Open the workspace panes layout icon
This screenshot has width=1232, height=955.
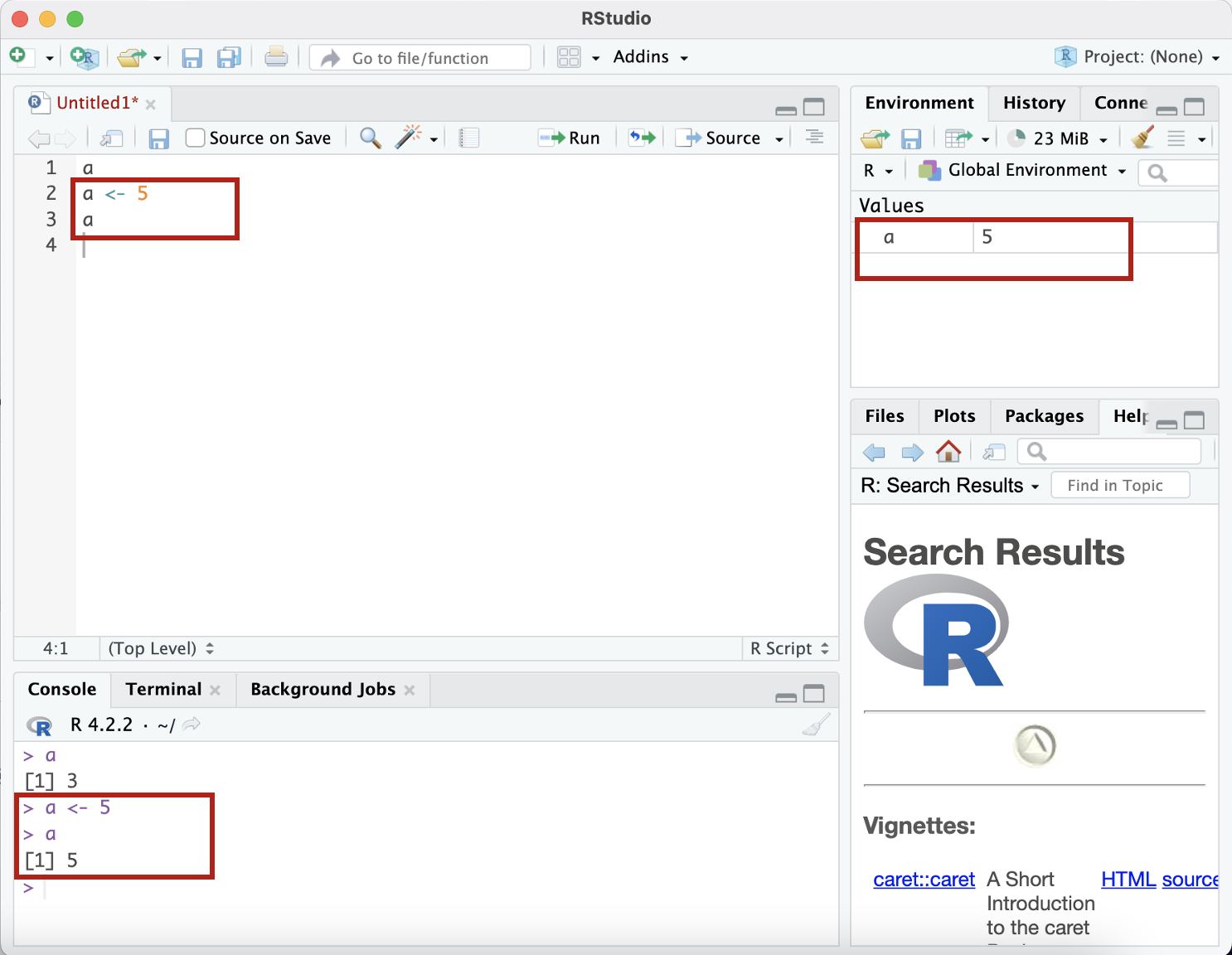click(x=569, y=57)
